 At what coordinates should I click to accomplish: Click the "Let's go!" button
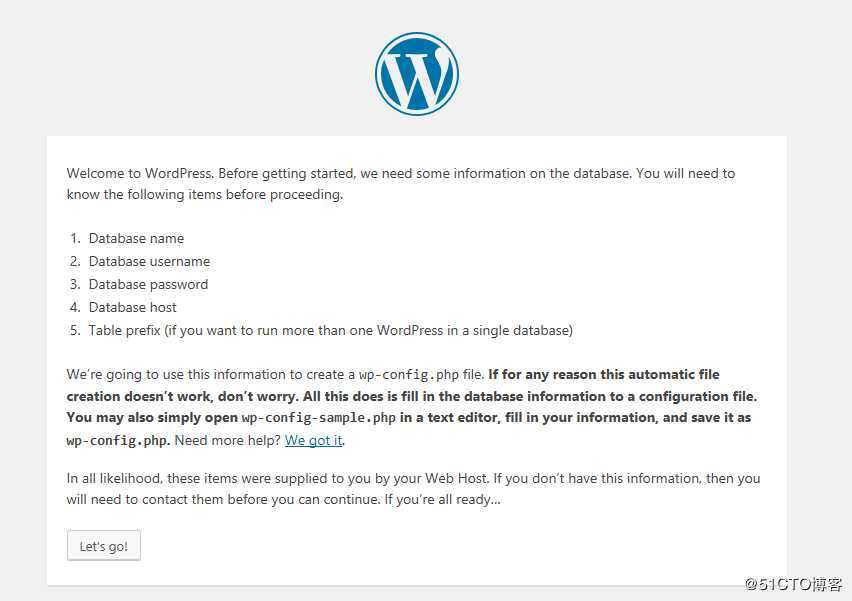[104, 546]
